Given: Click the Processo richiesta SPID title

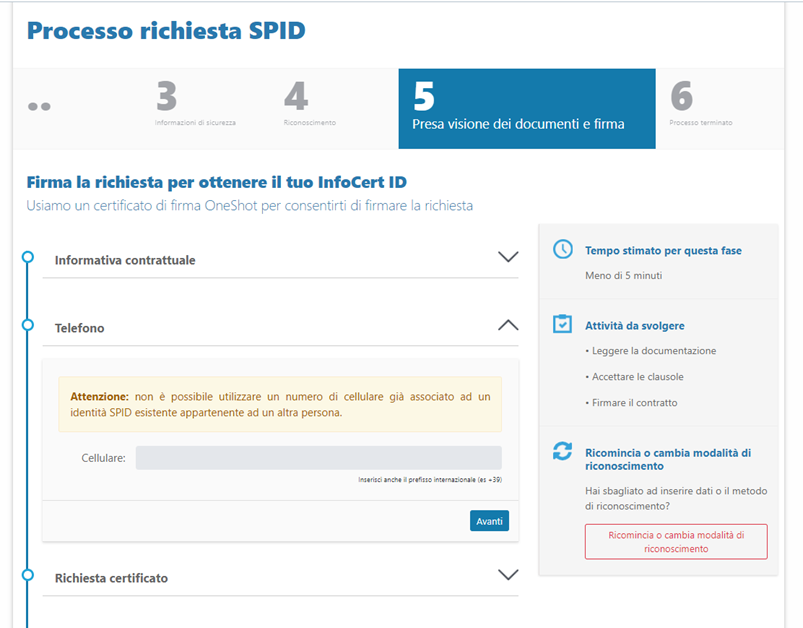Looking at the screenshot, I should (x=166, y=30).
